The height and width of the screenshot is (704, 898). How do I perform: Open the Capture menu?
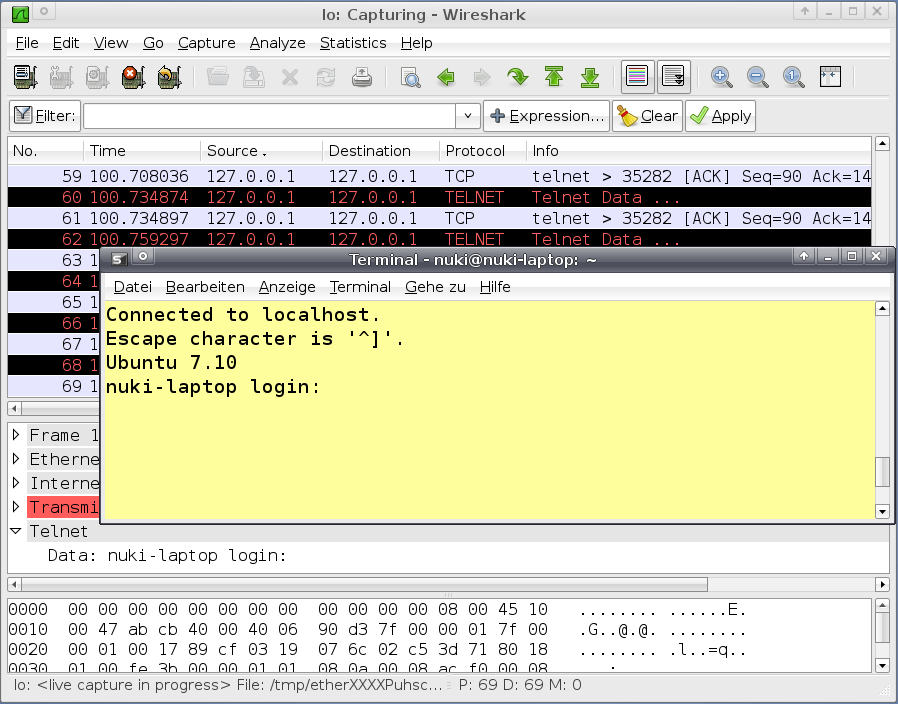click(x=206, y=43)
